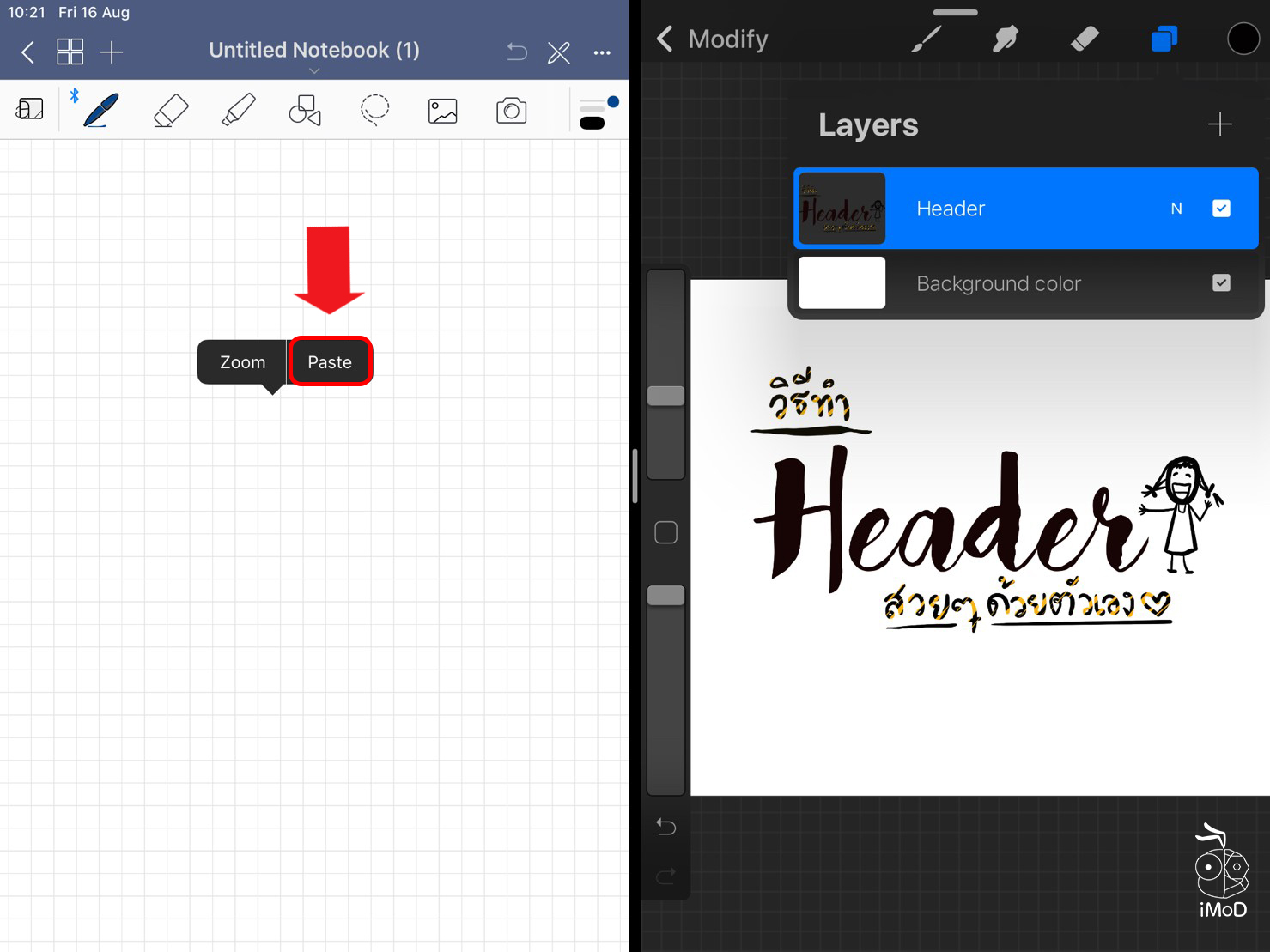Image resolution: width=1270 pixels, height=952 pixels.
Task: Open the camera capture tool
Action: pyautogui.click(x=511, y=110)
